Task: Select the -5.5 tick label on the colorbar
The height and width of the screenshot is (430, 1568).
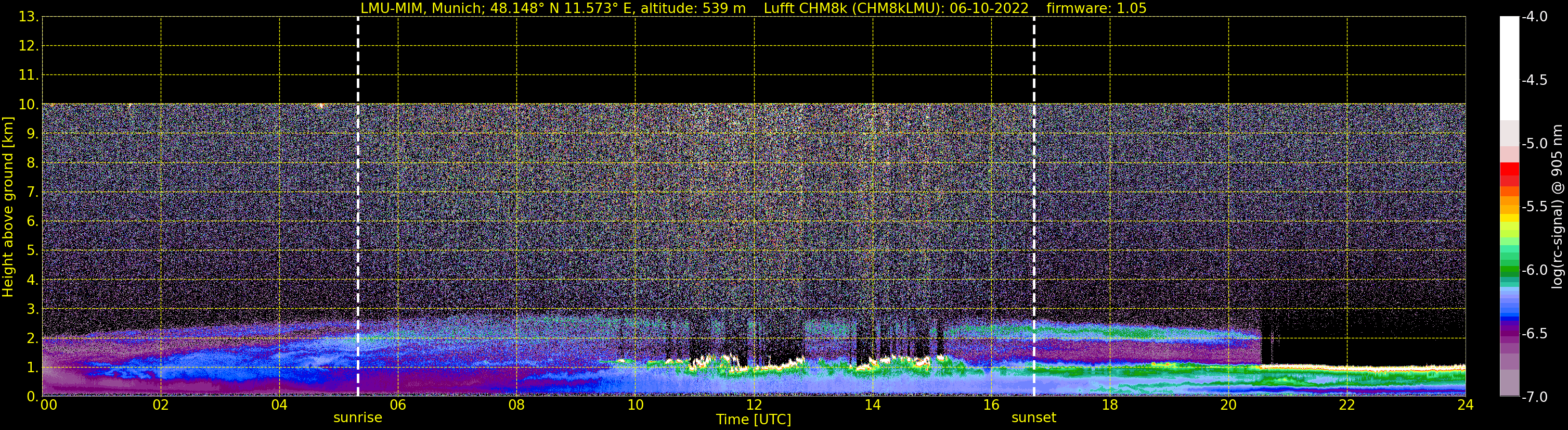Action: click(1534, 207)
